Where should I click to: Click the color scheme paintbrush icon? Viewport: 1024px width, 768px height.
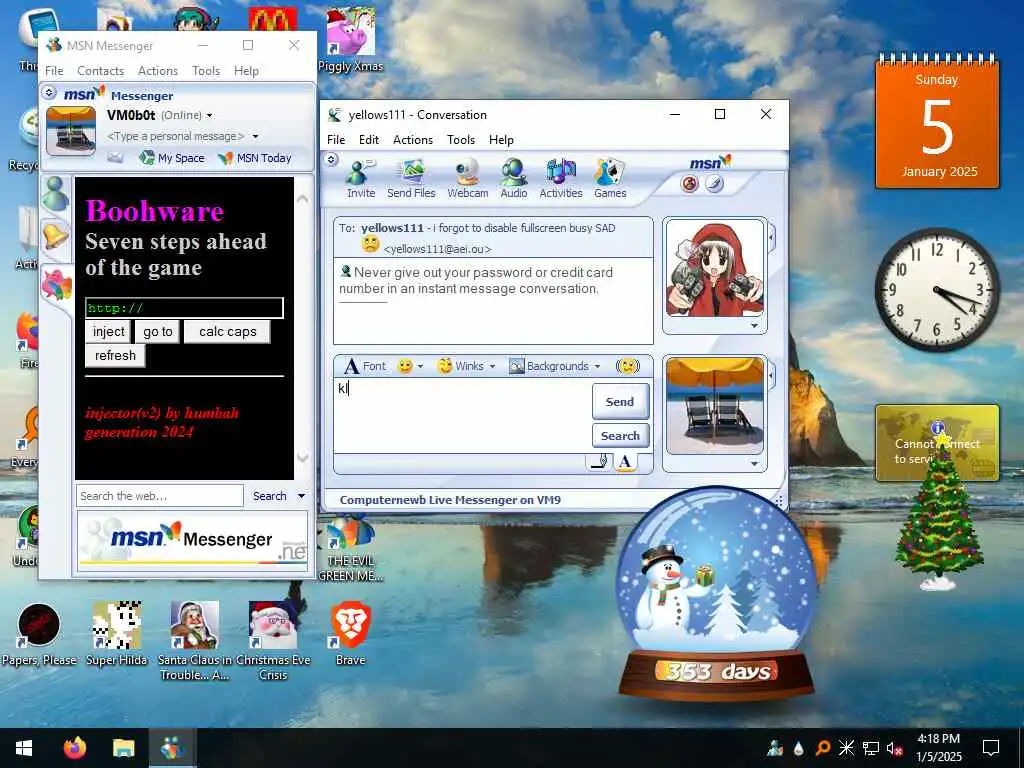(714, 184)
